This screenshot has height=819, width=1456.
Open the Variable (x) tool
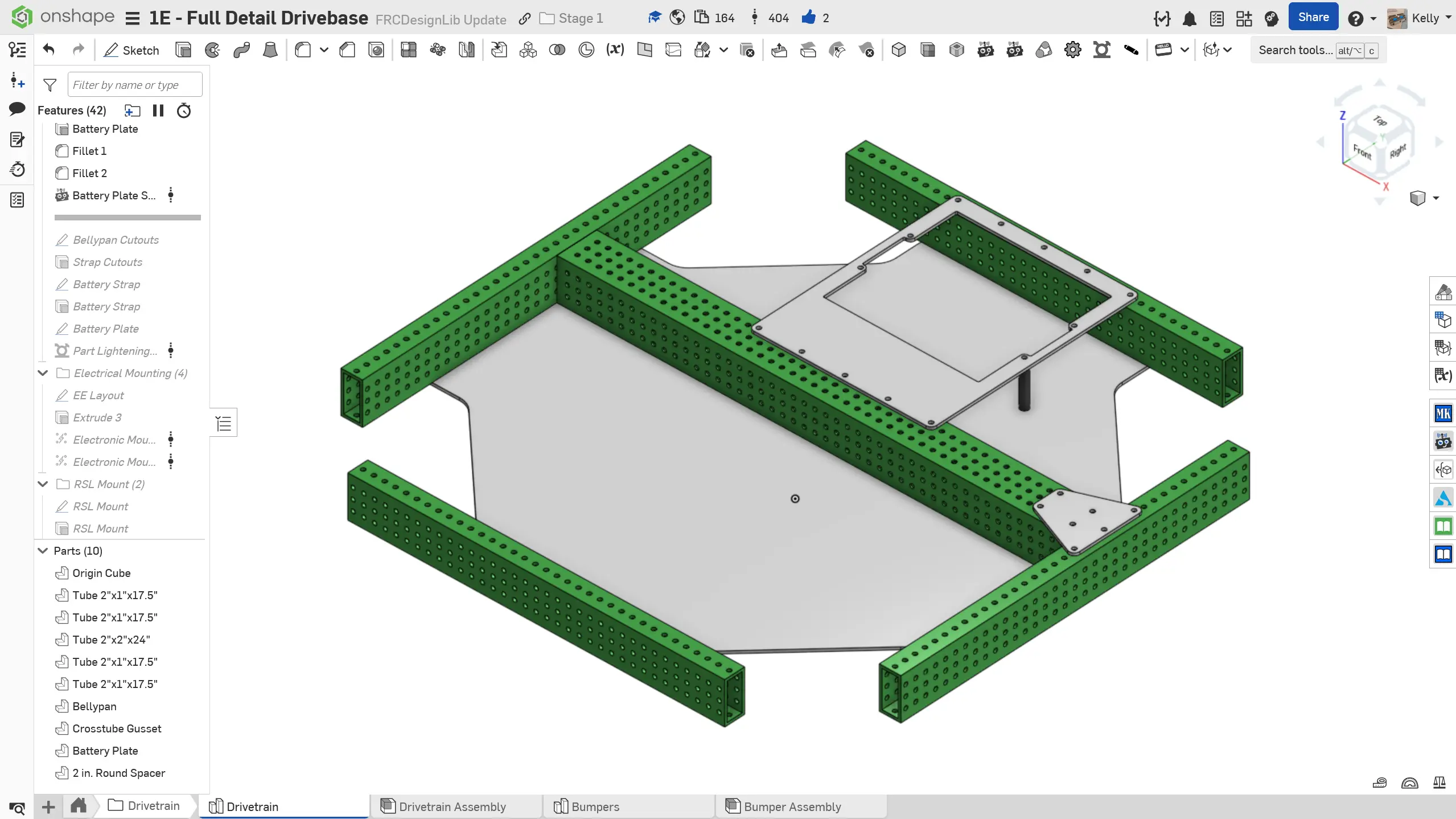615,50
